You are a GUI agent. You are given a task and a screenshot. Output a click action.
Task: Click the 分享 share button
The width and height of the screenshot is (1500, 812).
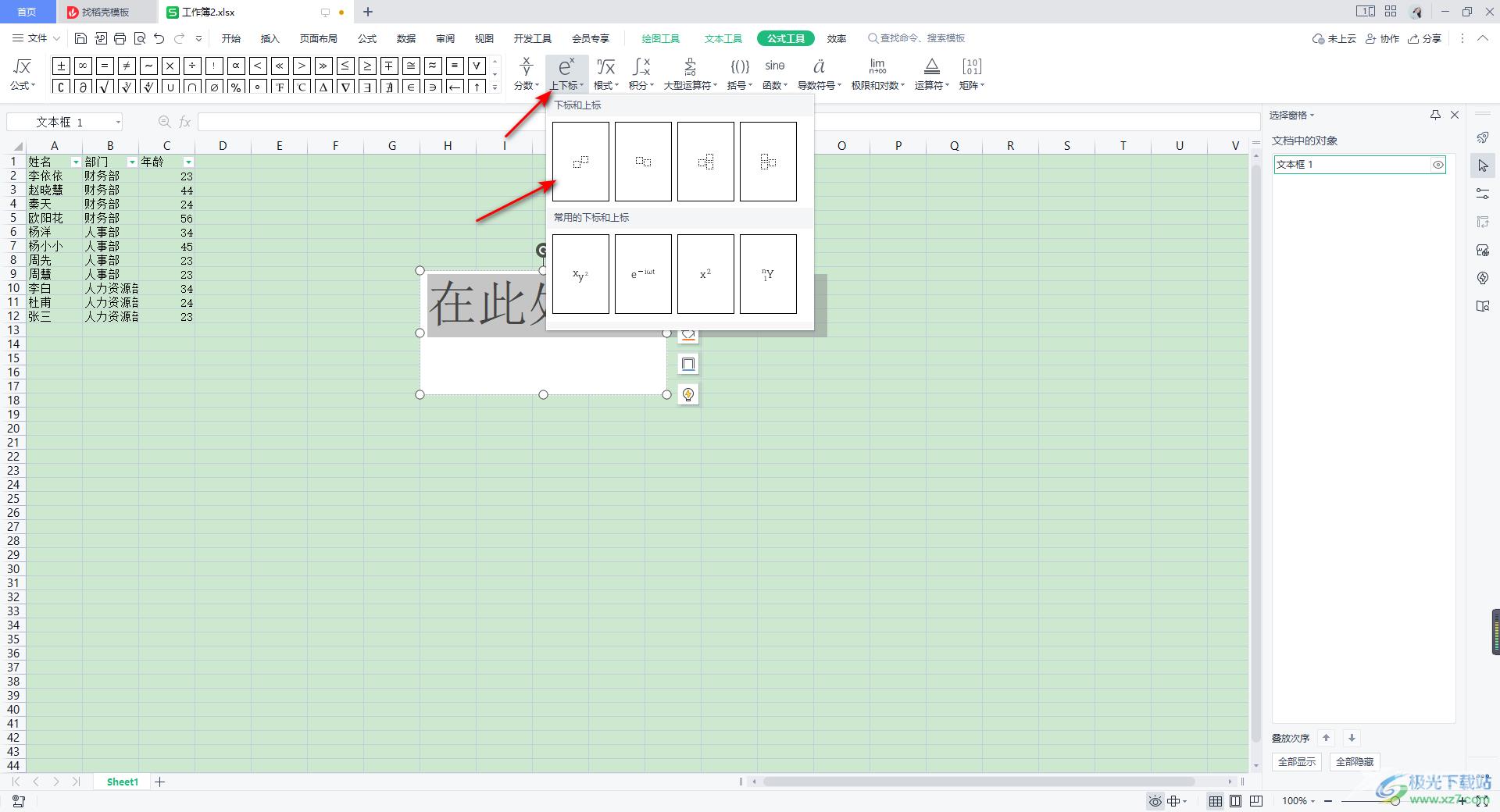coord(1424,38)
